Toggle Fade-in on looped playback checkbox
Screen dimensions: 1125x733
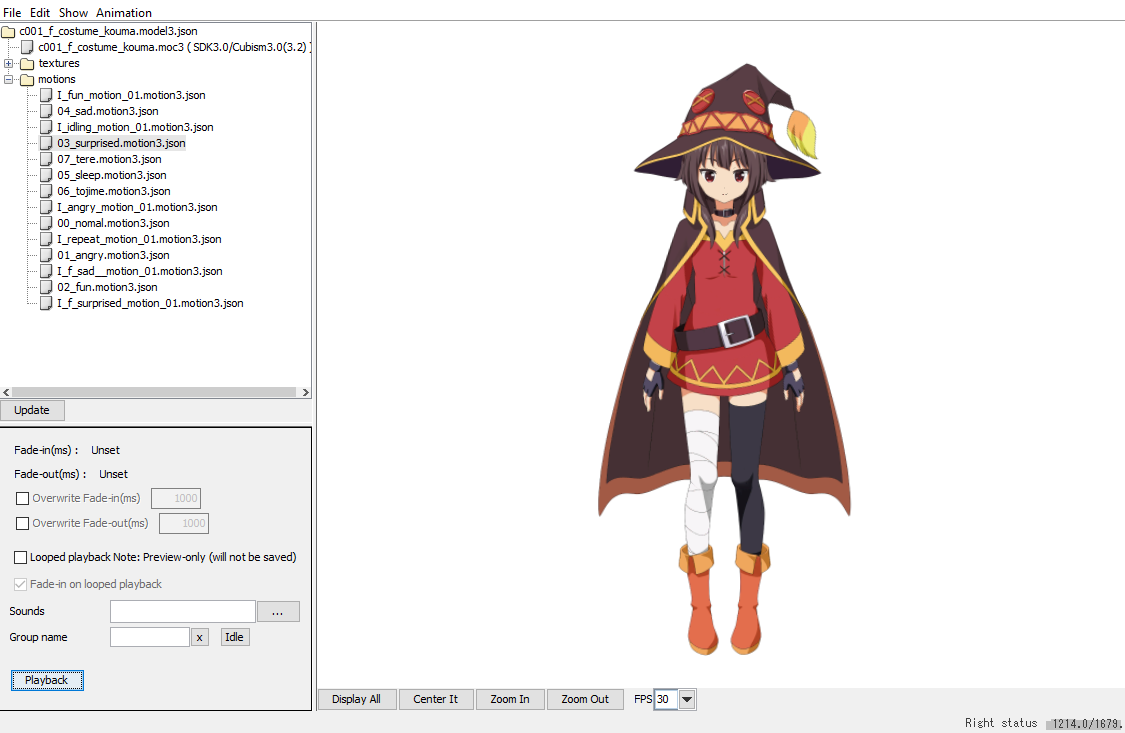point(21,585)
